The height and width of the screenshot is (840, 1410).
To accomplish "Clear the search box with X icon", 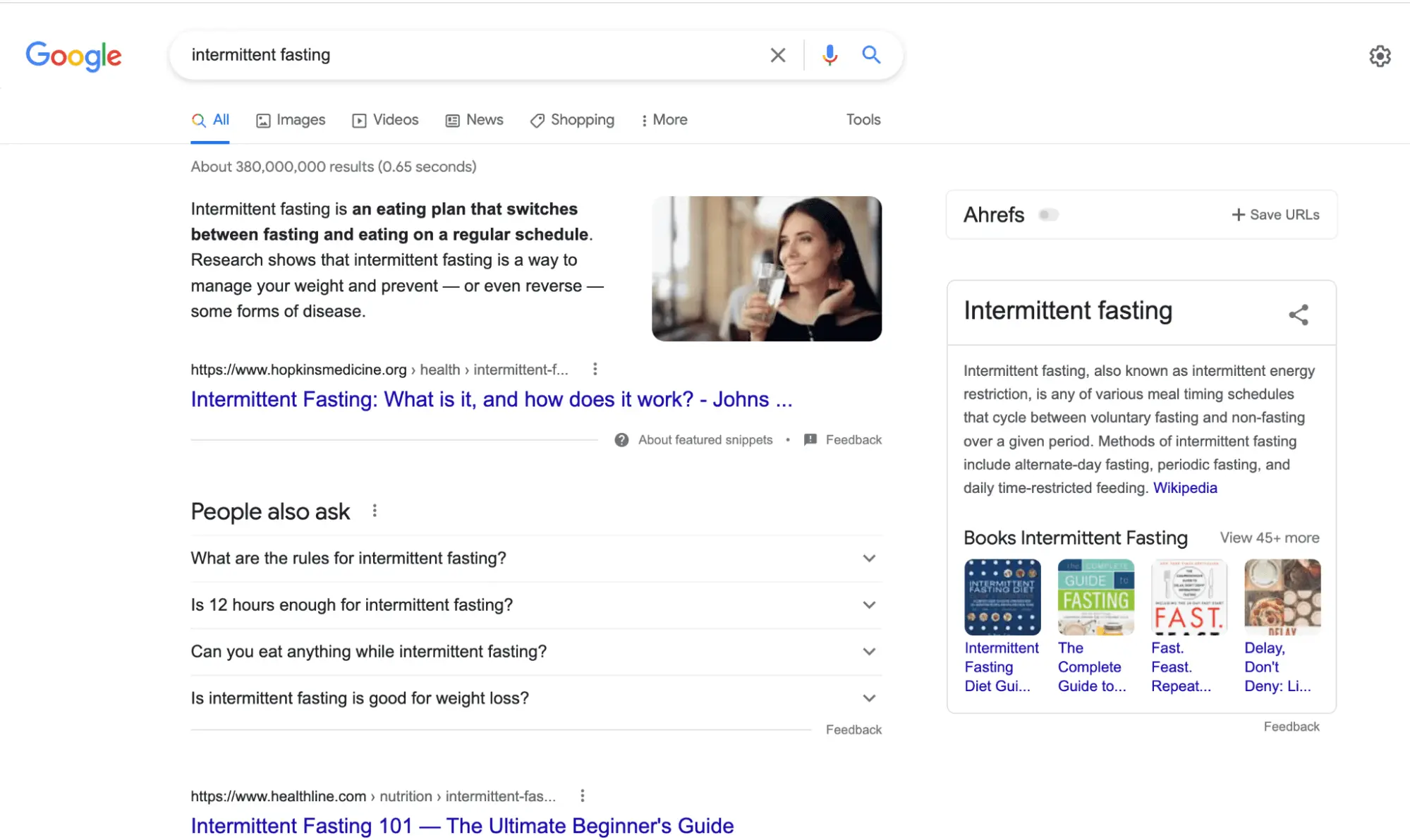I will (x=777, y=55).
